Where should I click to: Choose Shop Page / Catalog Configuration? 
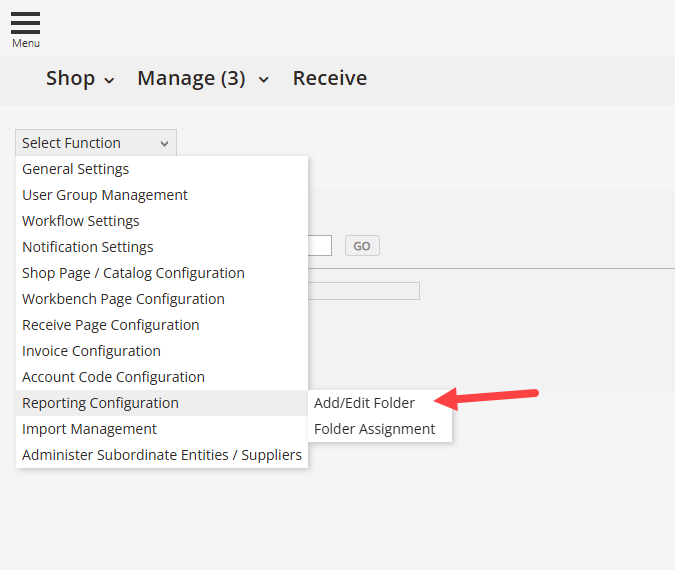tap(162, 273)
